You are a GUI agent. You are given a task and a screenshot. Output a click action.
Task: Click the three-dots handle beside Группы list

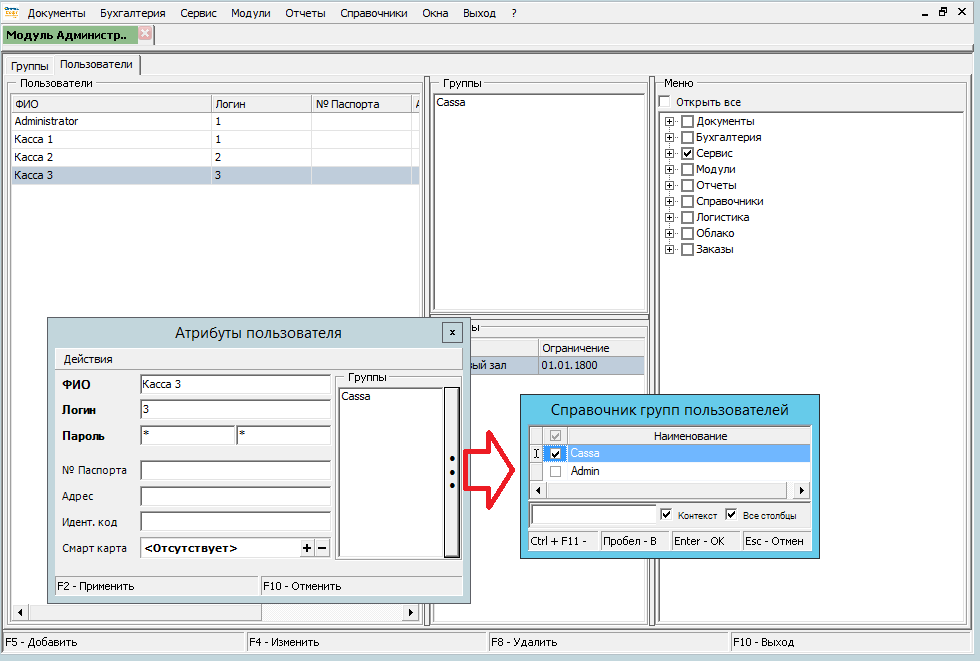click(451, 472)
